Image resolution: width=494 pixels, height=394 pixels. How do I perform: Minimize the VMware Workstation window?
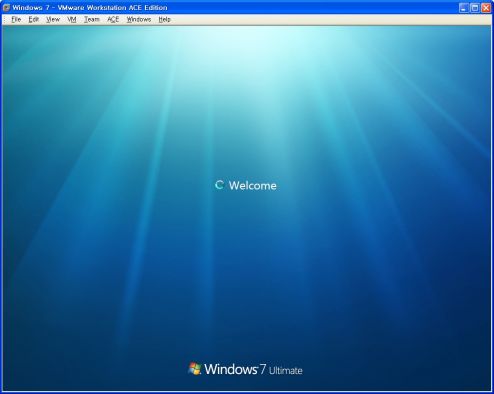[x=463, y=8]
